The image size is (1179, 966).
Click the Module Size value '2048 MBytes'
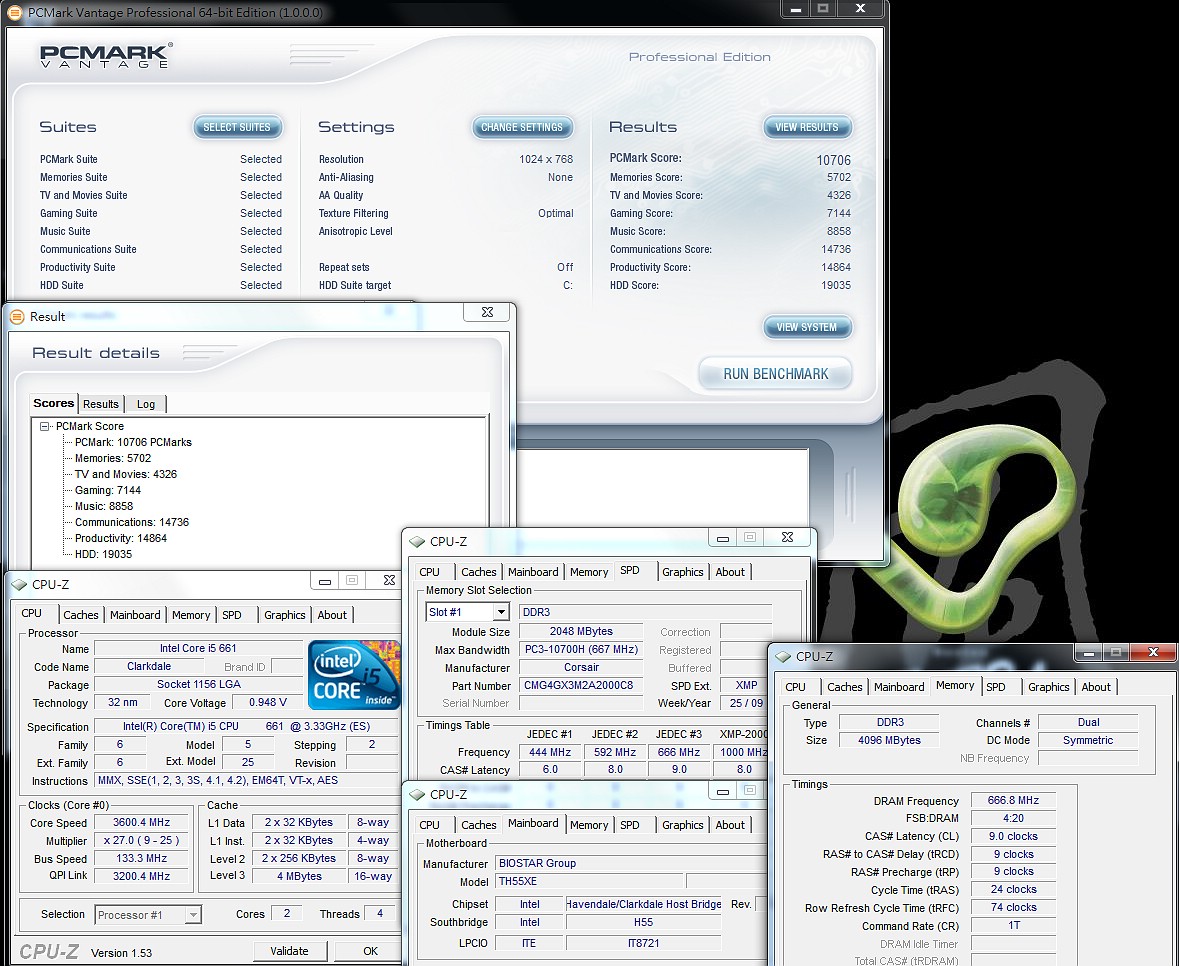coord(581,631)
